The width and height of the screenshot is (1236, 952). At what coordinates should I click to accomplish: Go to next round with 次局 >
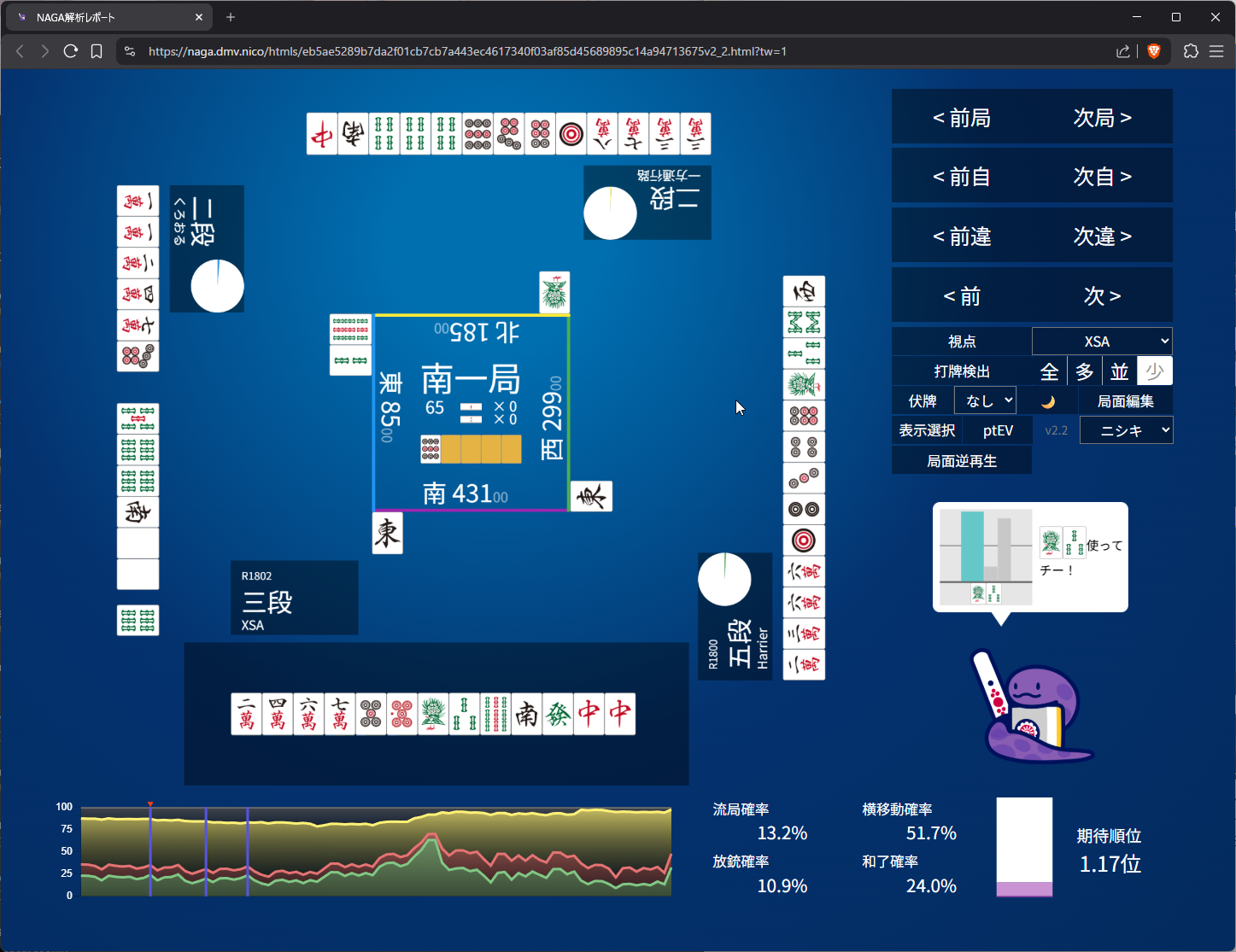[x=1102, y=118]
